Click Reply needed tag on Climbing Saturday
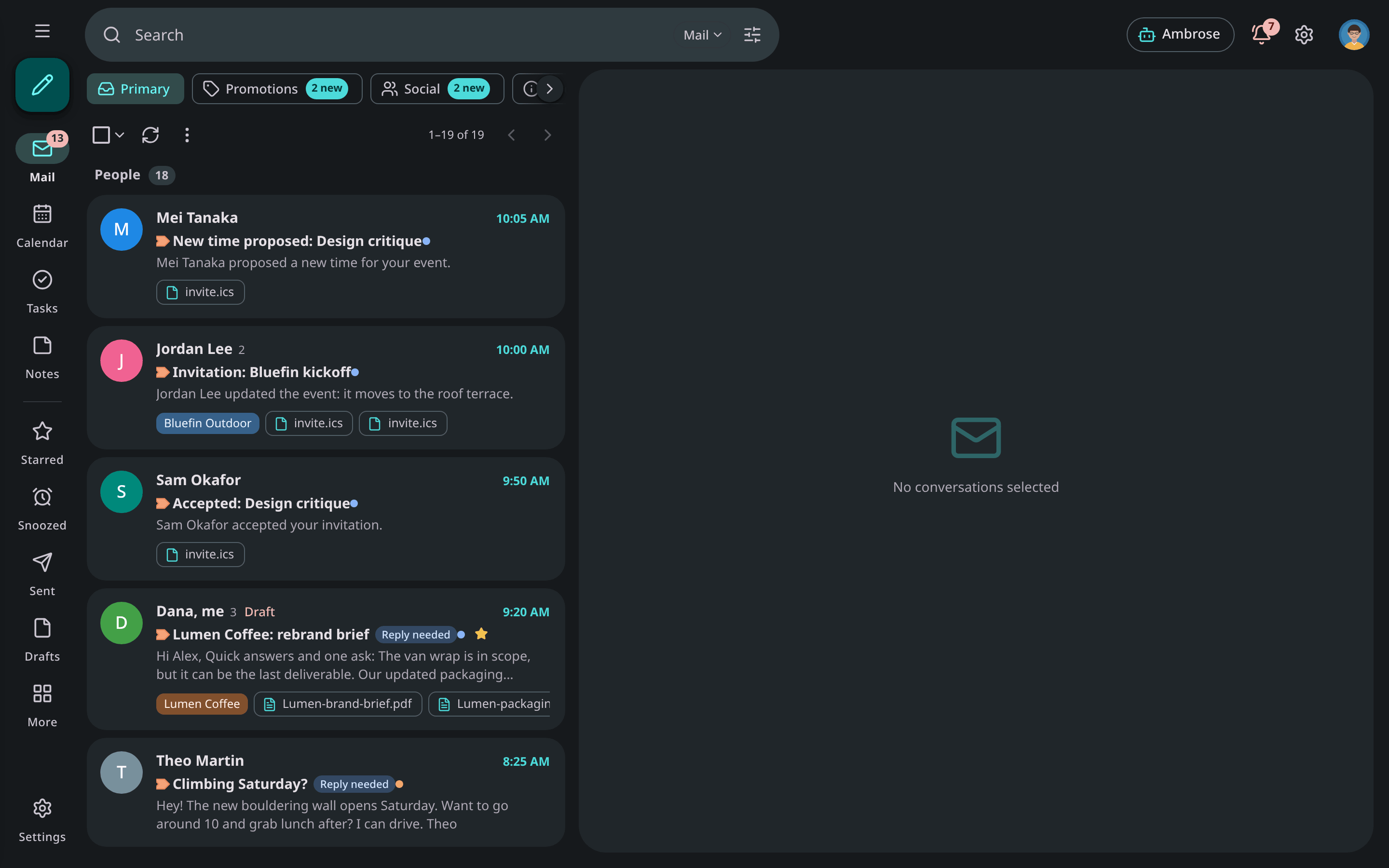The image size is (1389, 868). (x=354, y=784)
